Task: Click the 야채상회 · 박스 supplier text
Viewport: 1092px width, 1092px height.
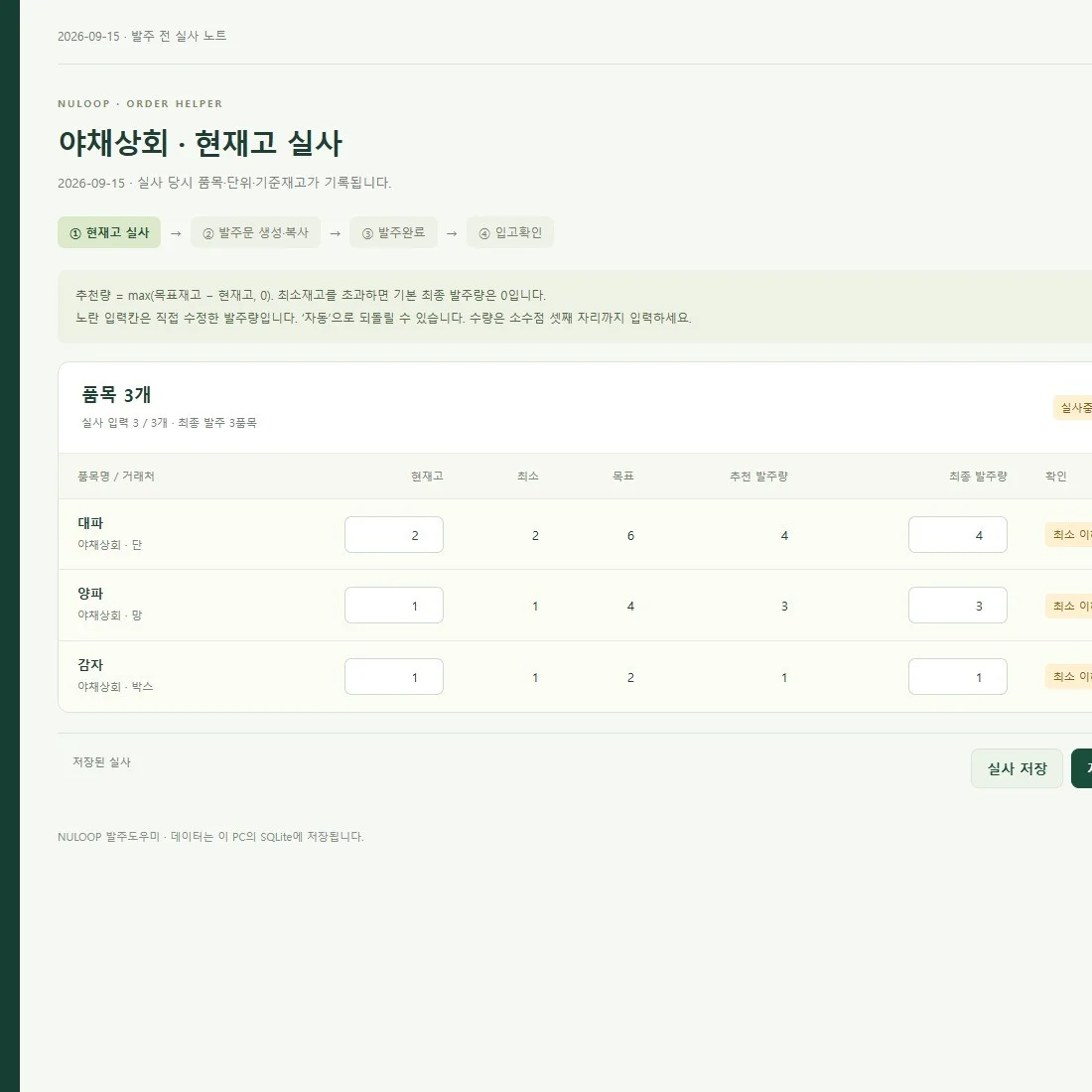Action: tap(115, 687)
